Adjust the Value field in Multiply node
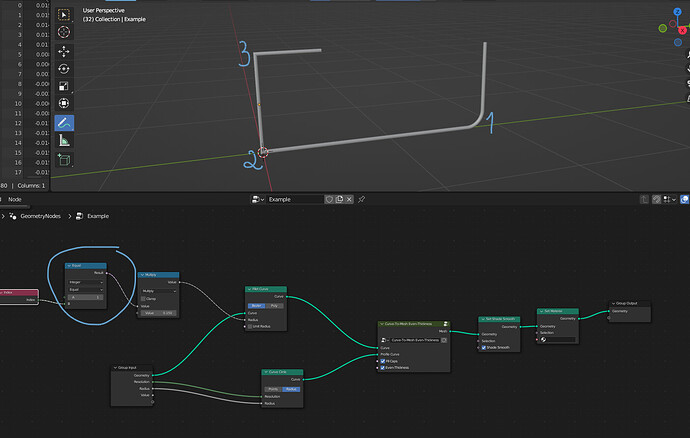This screenshot has height=438, width=690. [158, 313]
